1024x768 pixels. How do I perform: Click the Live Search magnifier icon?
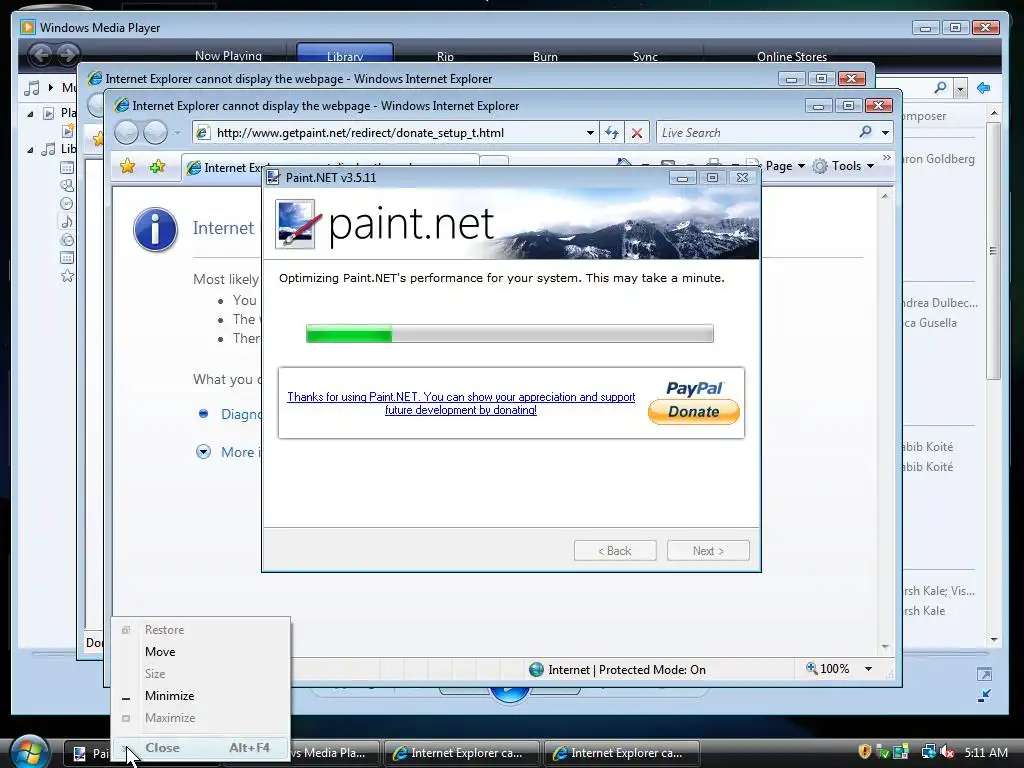pos(865,132)
